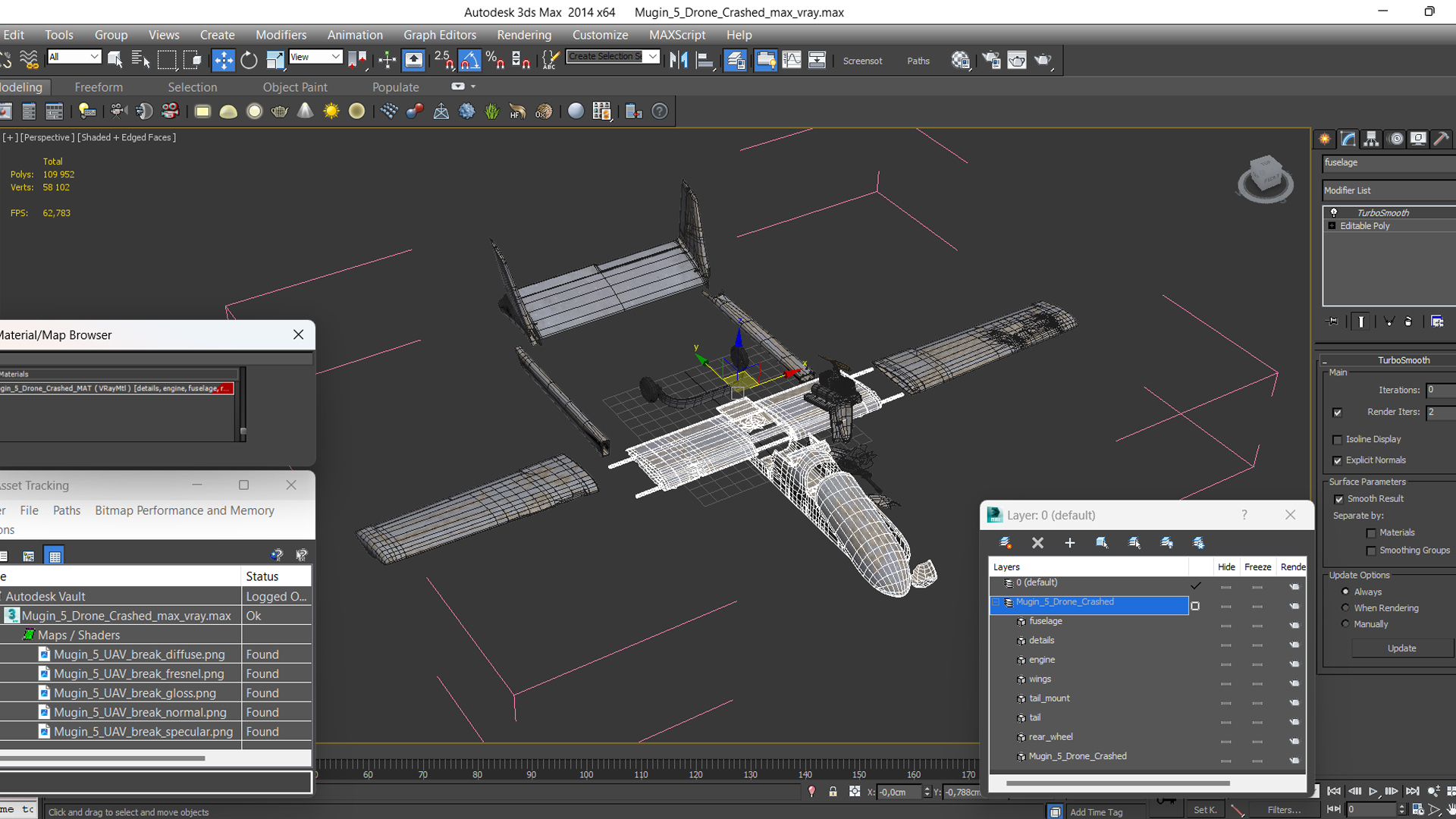
Task: Toggle Angle Snap in main toolbar
Action: [x=469, y=60]
